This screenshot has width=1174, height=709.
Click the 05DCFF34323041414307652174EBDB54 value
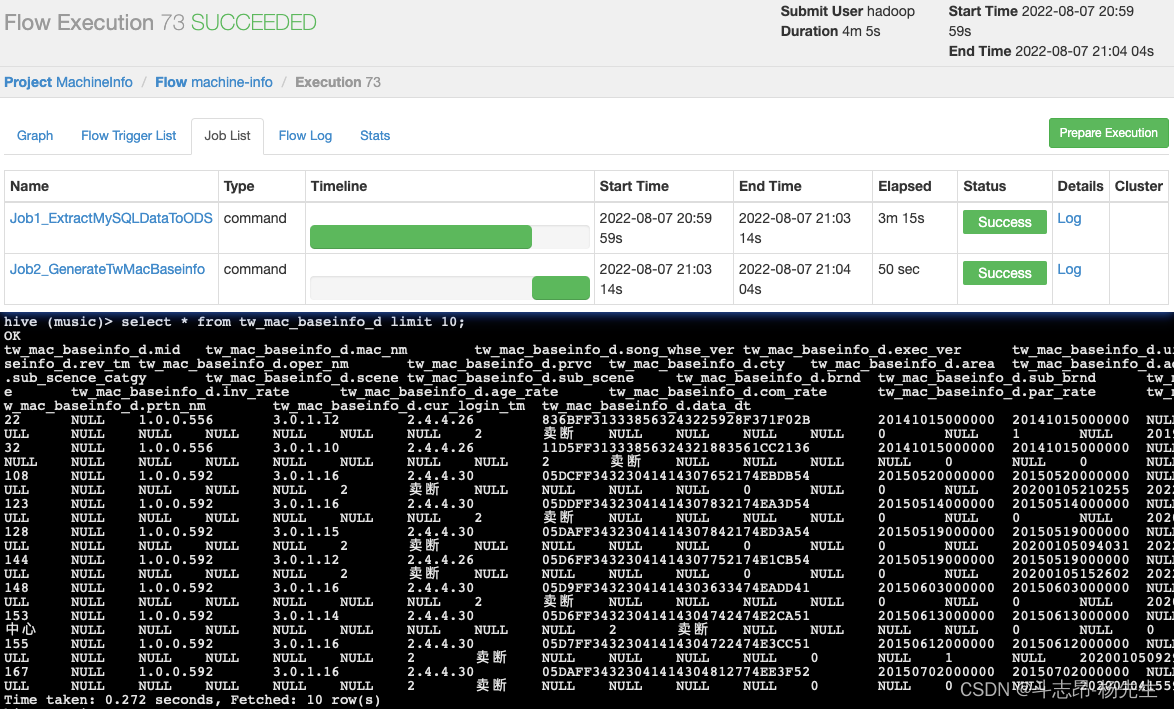(x=676, y=476)
